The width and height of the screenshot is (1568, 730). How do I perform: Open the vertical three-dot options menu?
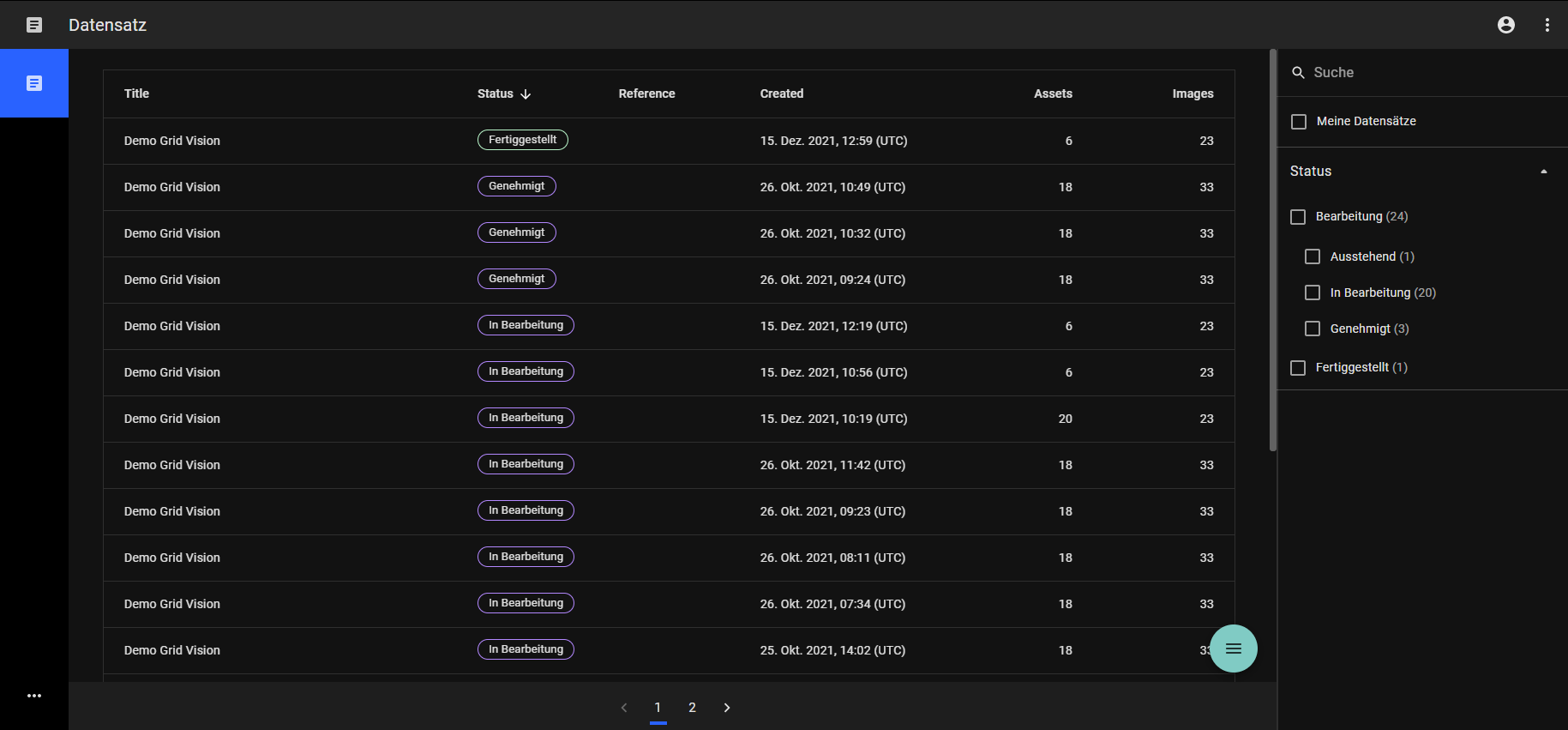(x=1547, y=25)
